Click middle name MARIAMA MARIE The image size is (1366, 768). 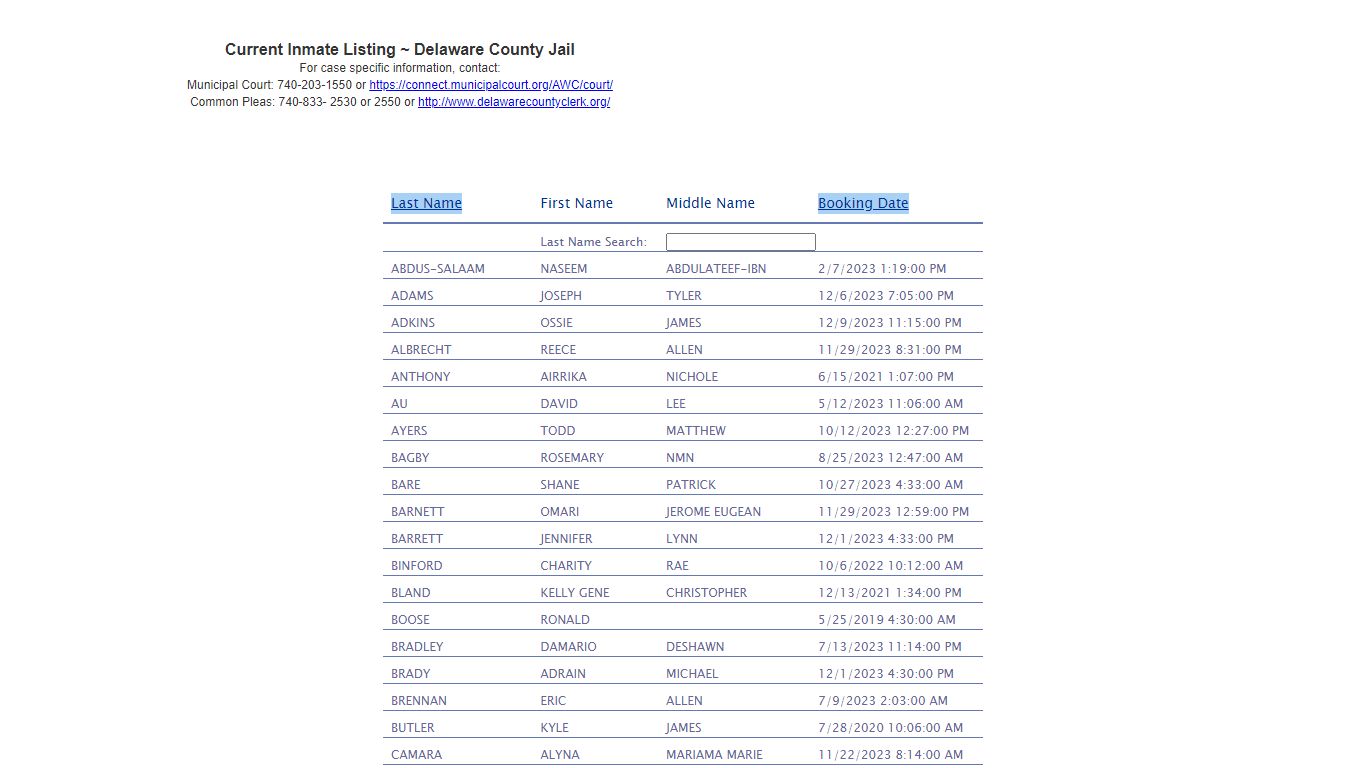[715, 755]
